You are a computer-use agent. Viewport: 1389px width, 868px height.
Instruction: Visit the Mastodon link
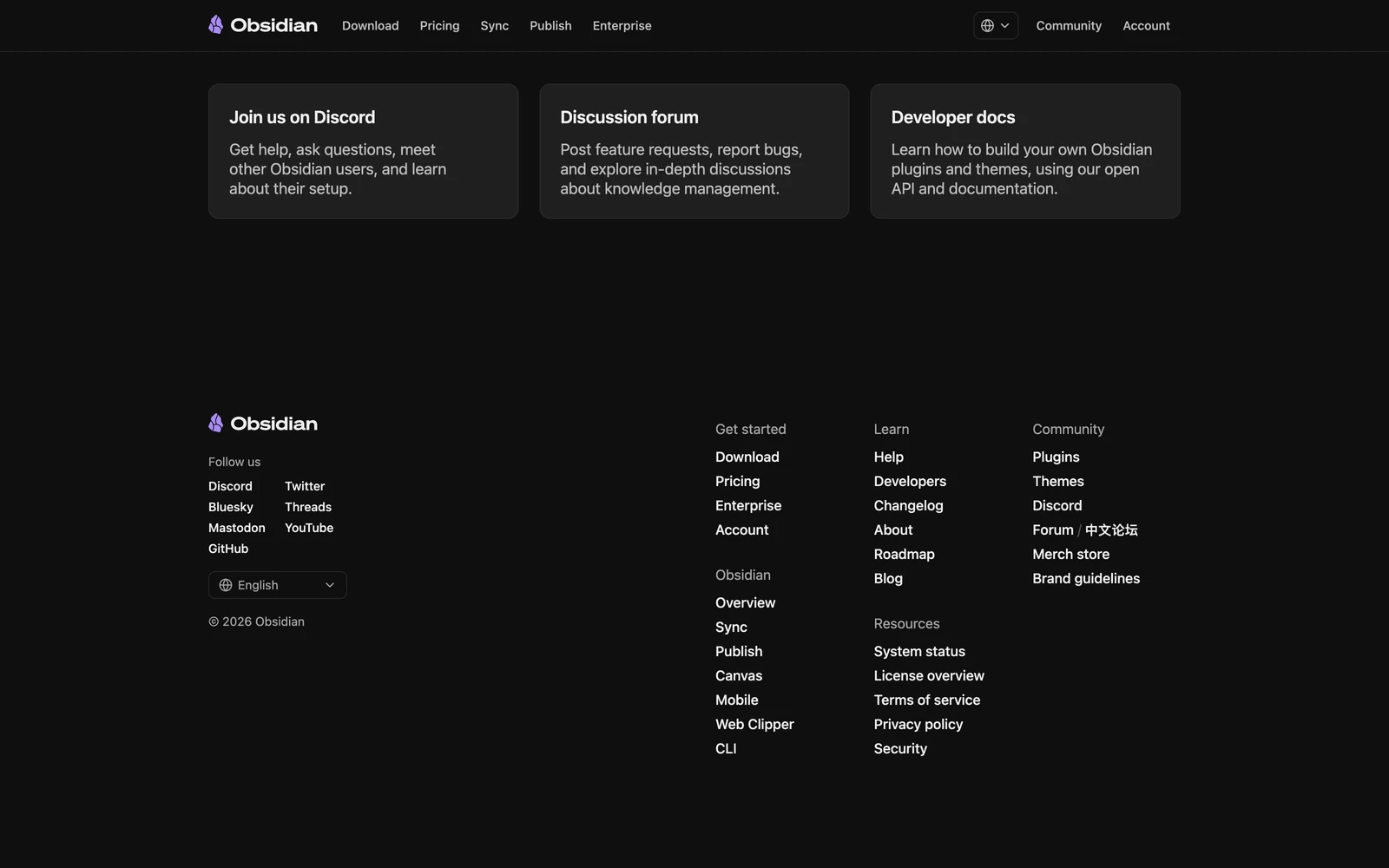pos(237,528)
